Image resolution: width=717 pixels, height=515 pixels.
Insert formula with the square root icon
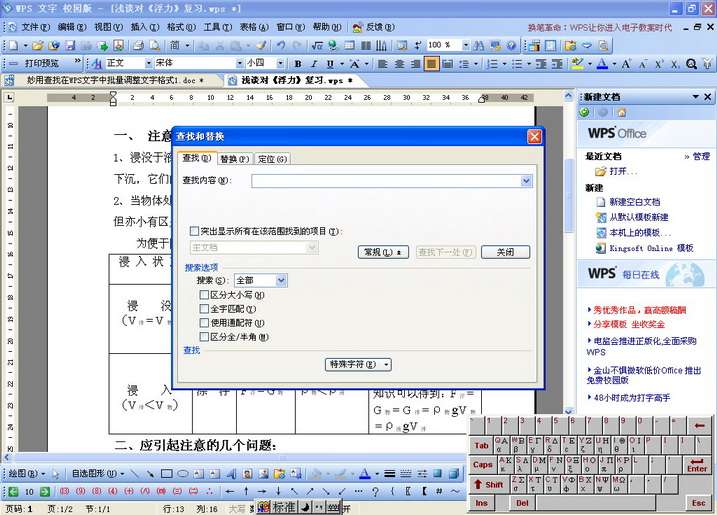click(317, 45)
